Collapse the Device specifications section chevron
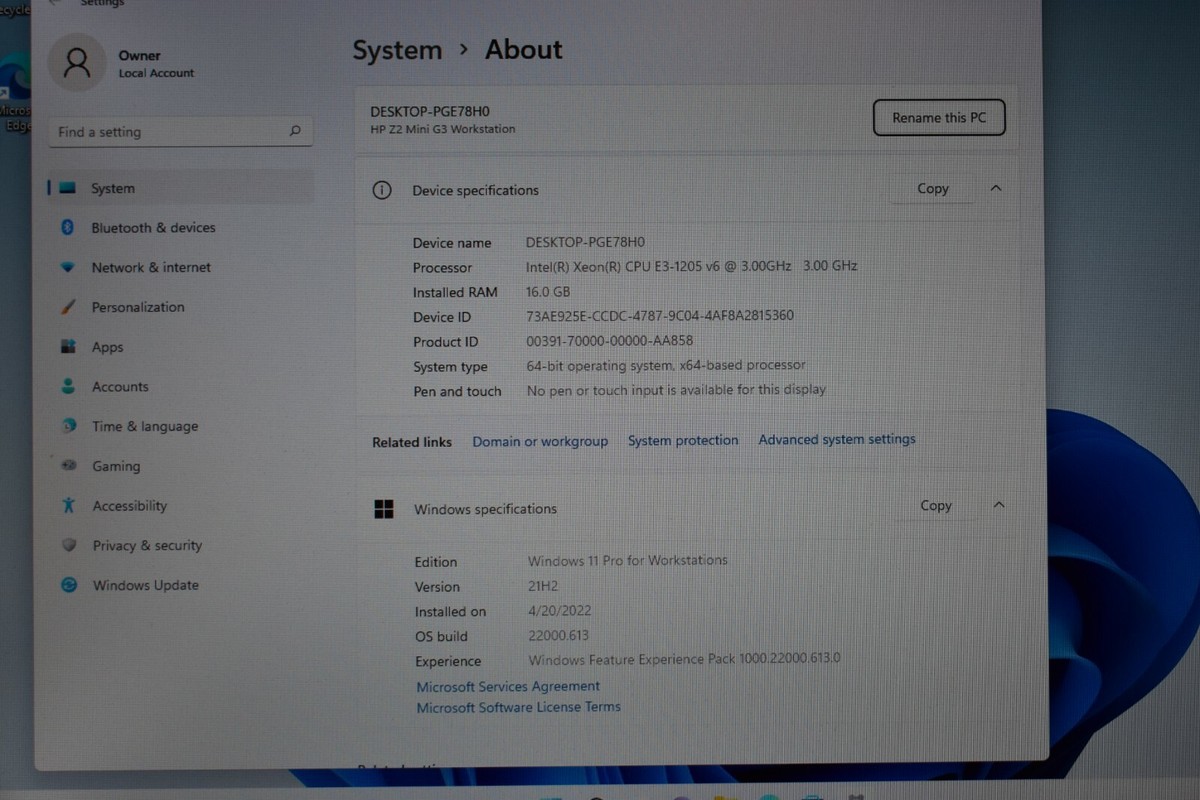This screenshot has width=1200, height=800. [x=995, y=188]
